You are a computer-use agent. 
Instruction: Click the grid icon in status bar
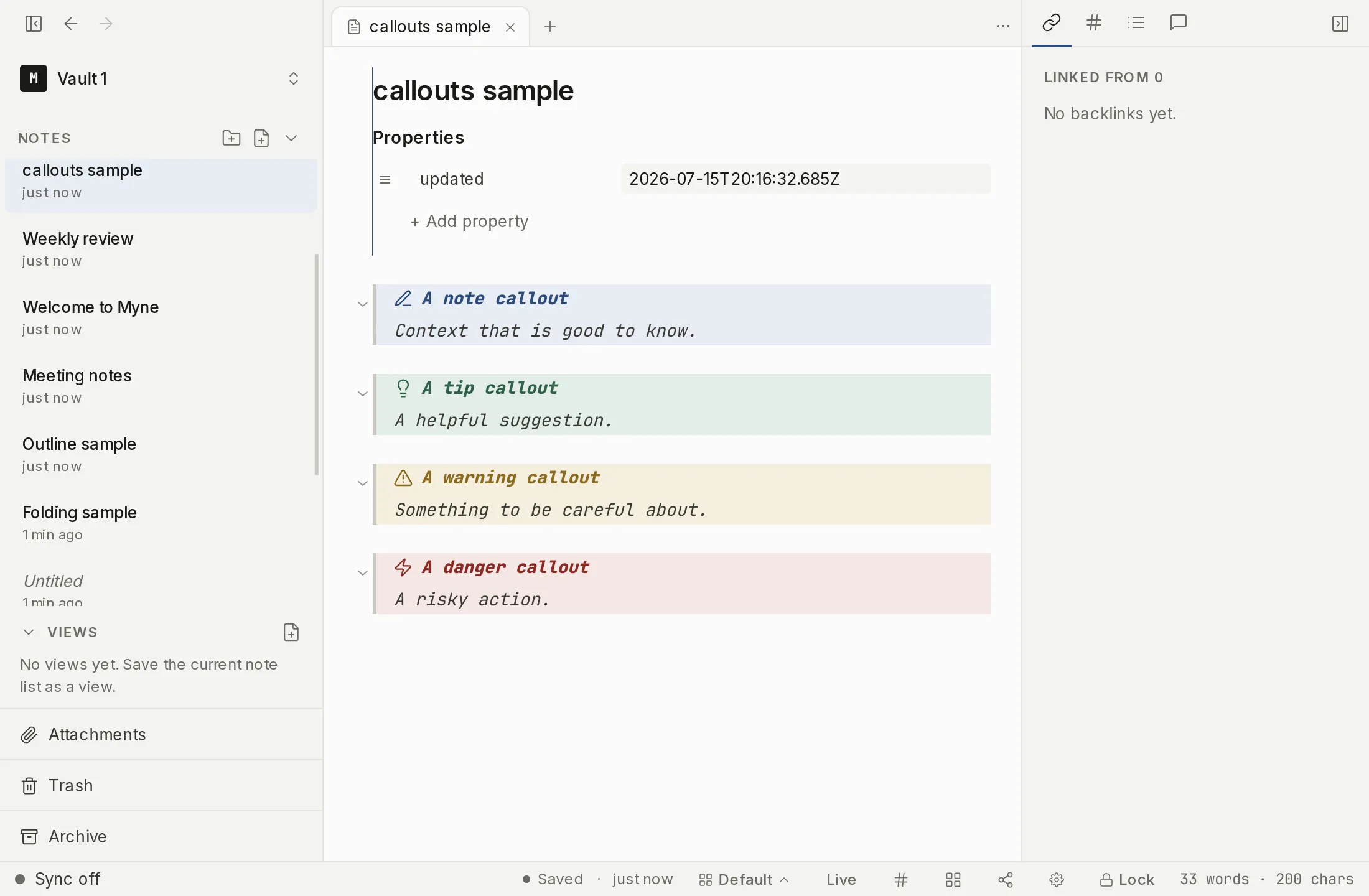click(x=953, y=880)
